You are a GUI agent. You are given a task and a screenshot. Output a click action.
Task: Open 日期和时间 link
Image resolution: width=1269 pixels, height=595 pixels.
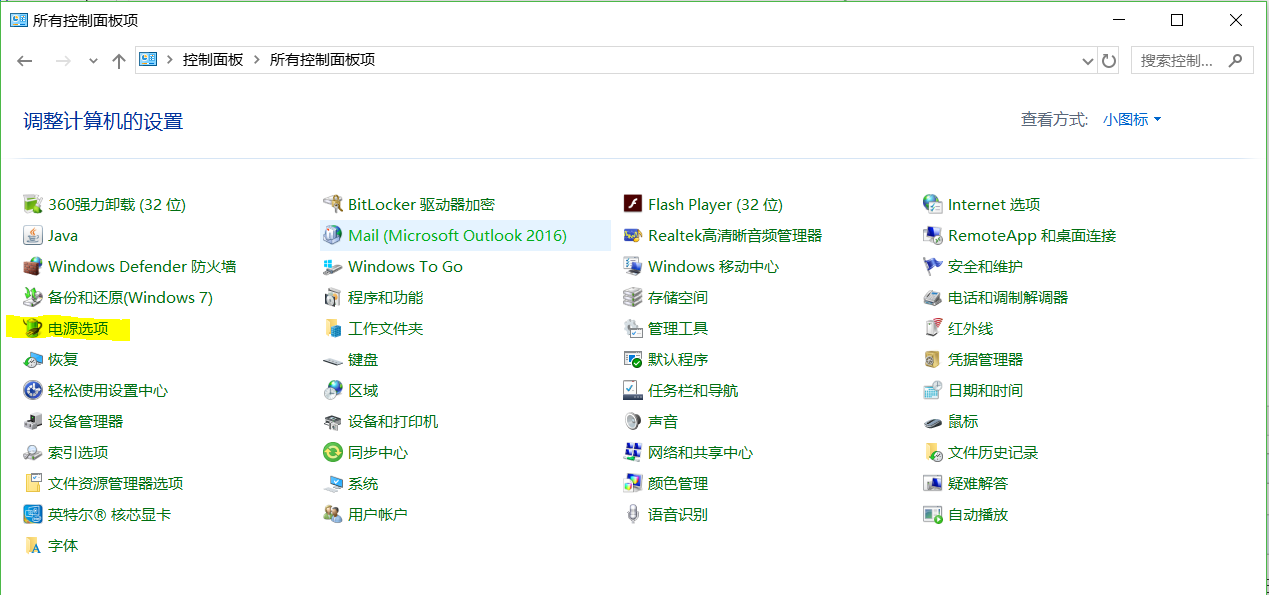click(985, 390)
